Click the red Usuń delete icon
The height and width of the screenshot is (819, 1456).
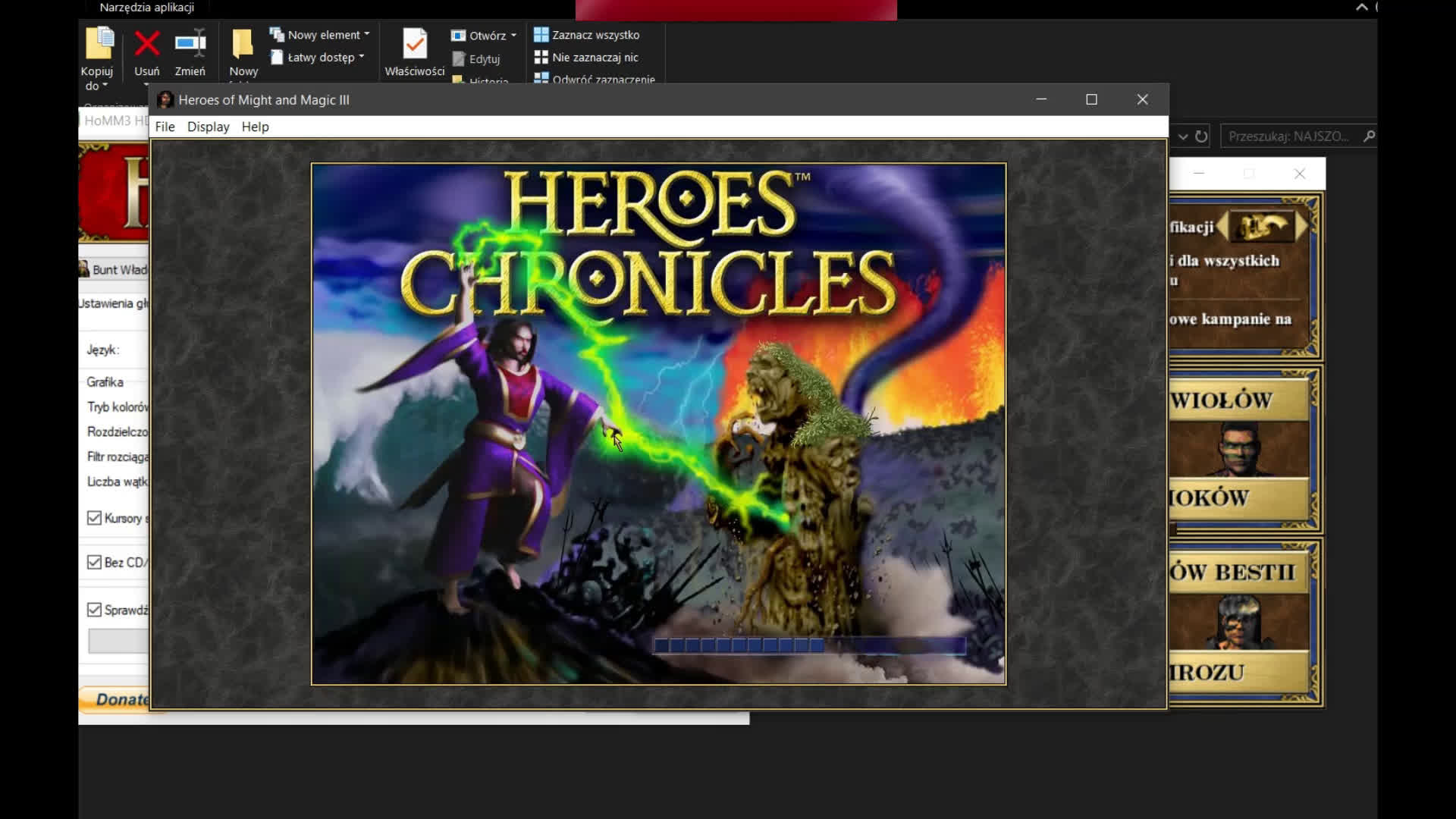tap(146, 43)
